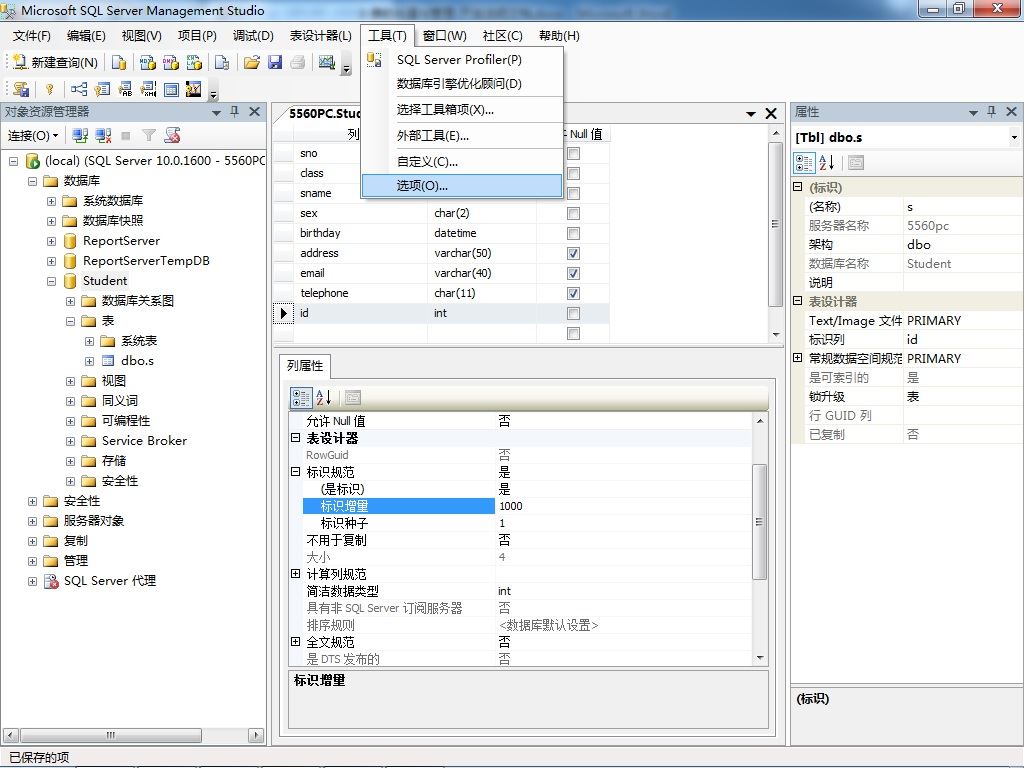Expand the ReportServer database node
Viewport: 1024px width, 768px height.
52,242
